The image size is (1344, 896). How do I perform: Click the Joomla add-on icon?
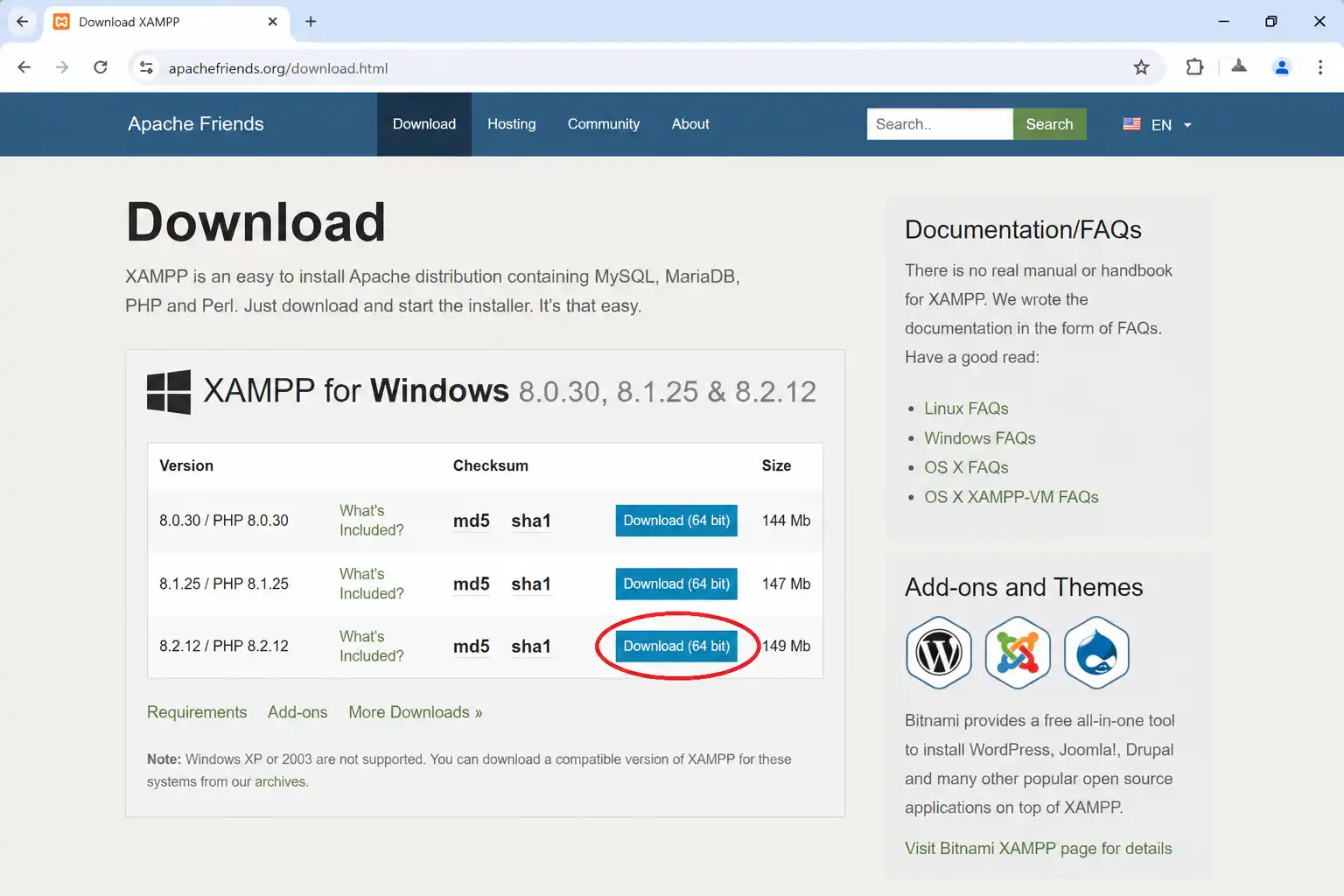[x=1018, y=652]
